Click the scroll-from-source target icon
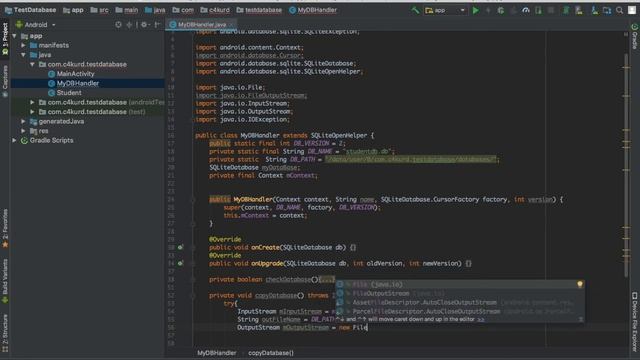The width and height of the screenshot is (640, 360). 118,24
